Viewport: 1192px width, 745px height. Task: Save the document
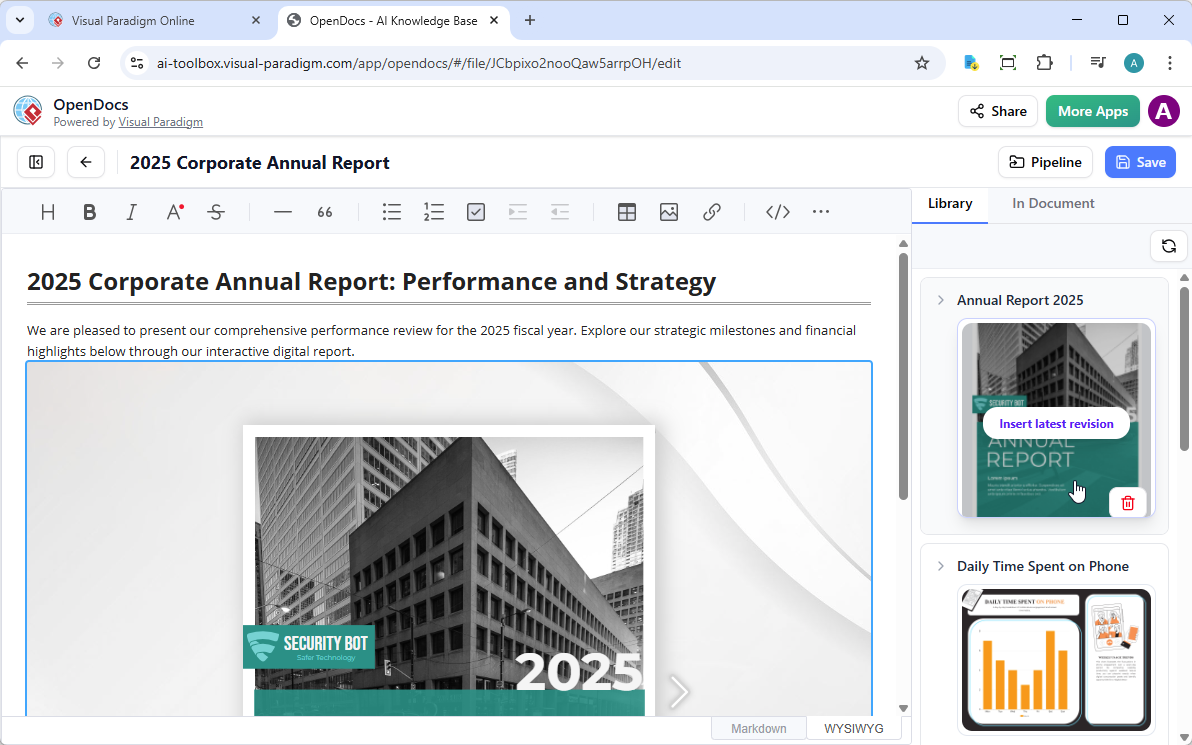[1139, 162]
